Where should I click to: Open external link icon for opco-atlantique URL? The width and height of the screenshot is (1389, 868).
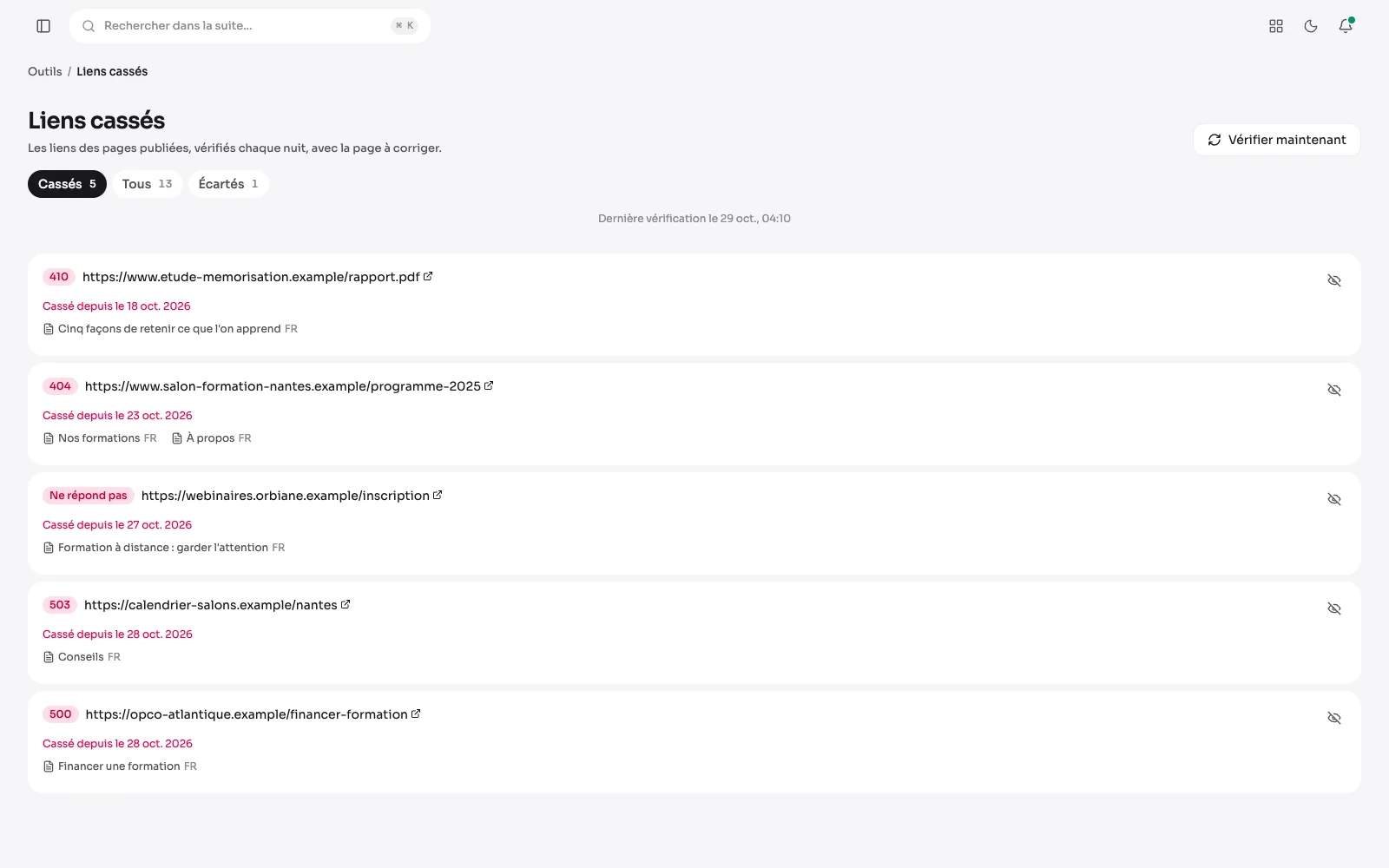416,713
